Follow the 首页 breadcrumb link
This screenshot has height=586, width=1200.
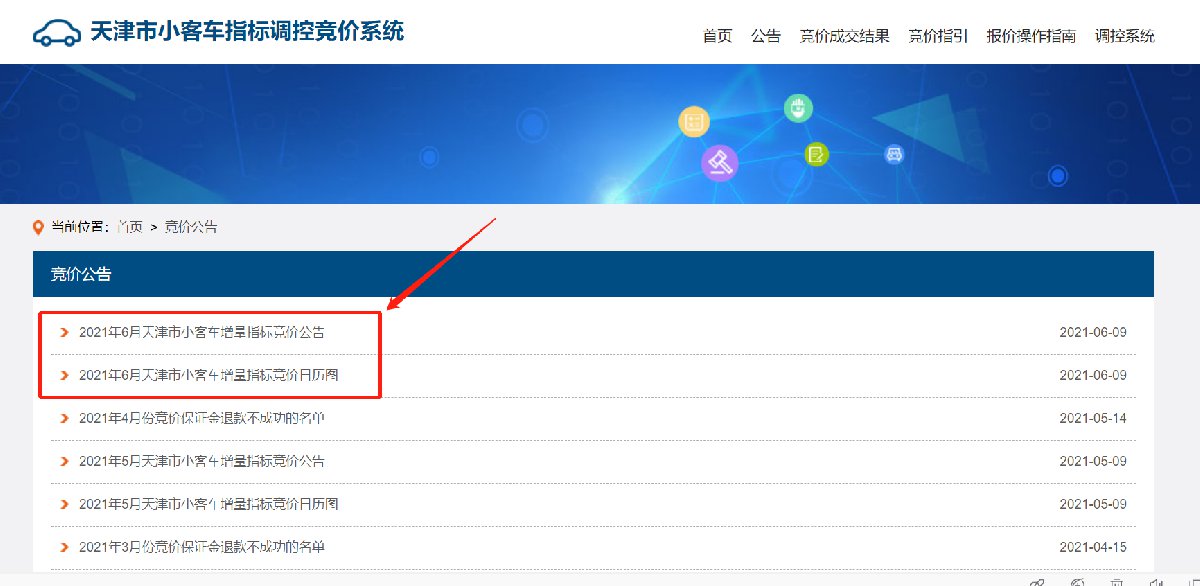pyautogui.click(x=129, y=227)
